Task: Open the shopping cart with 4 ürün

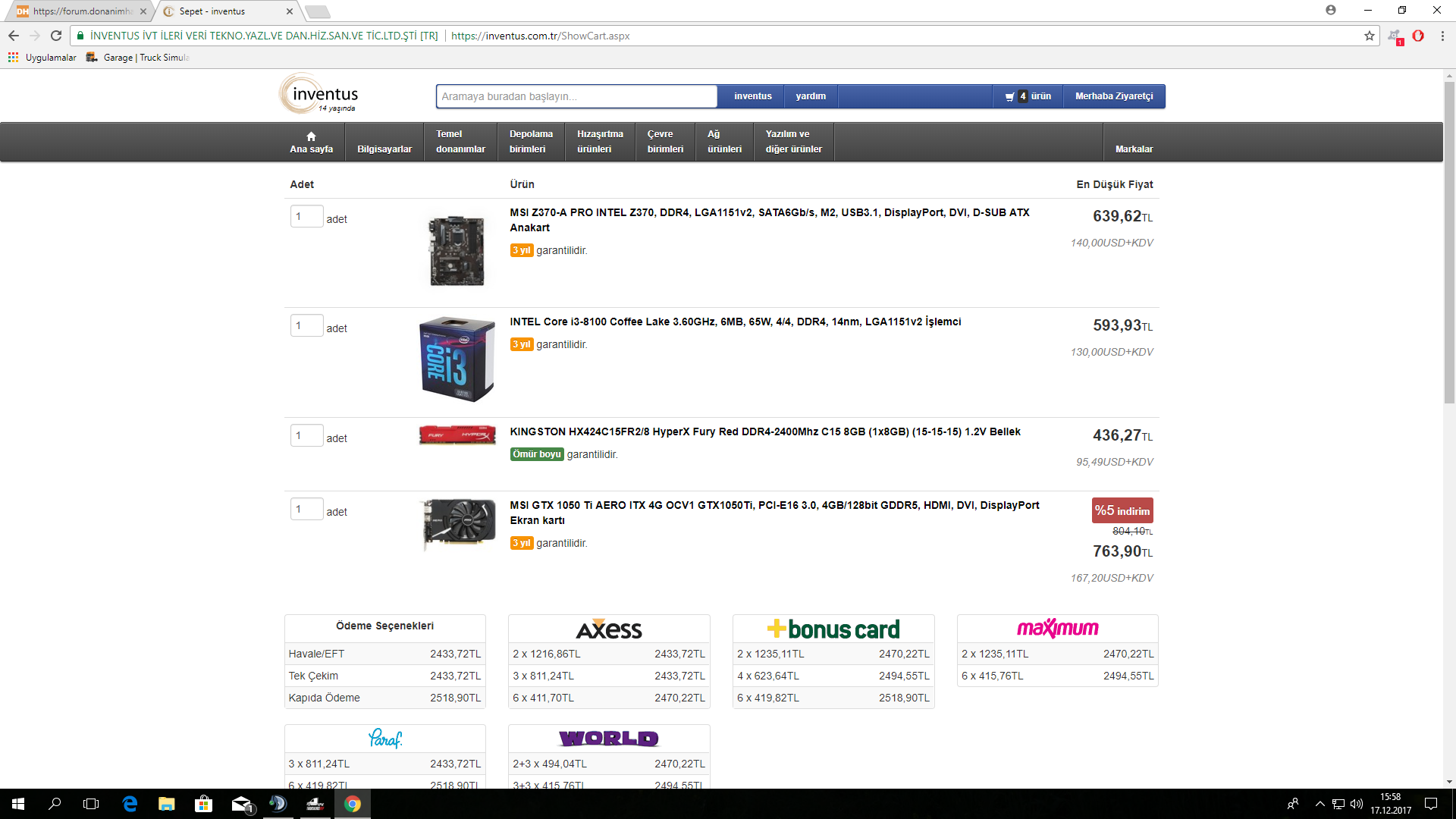Action: [1028, 96]
